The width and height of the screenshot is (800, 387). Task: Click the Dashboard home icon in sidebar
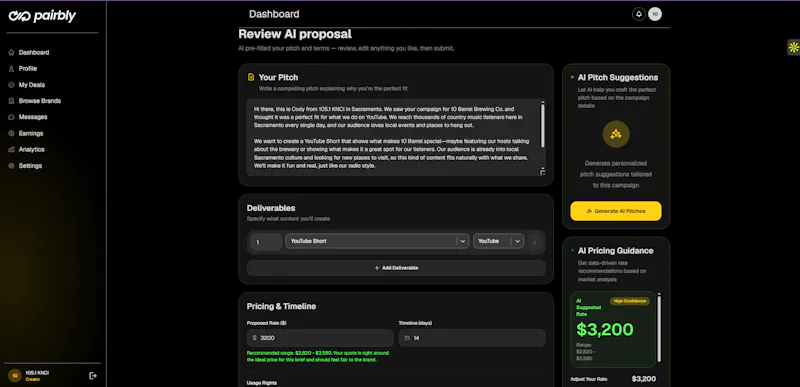point(11,53)
